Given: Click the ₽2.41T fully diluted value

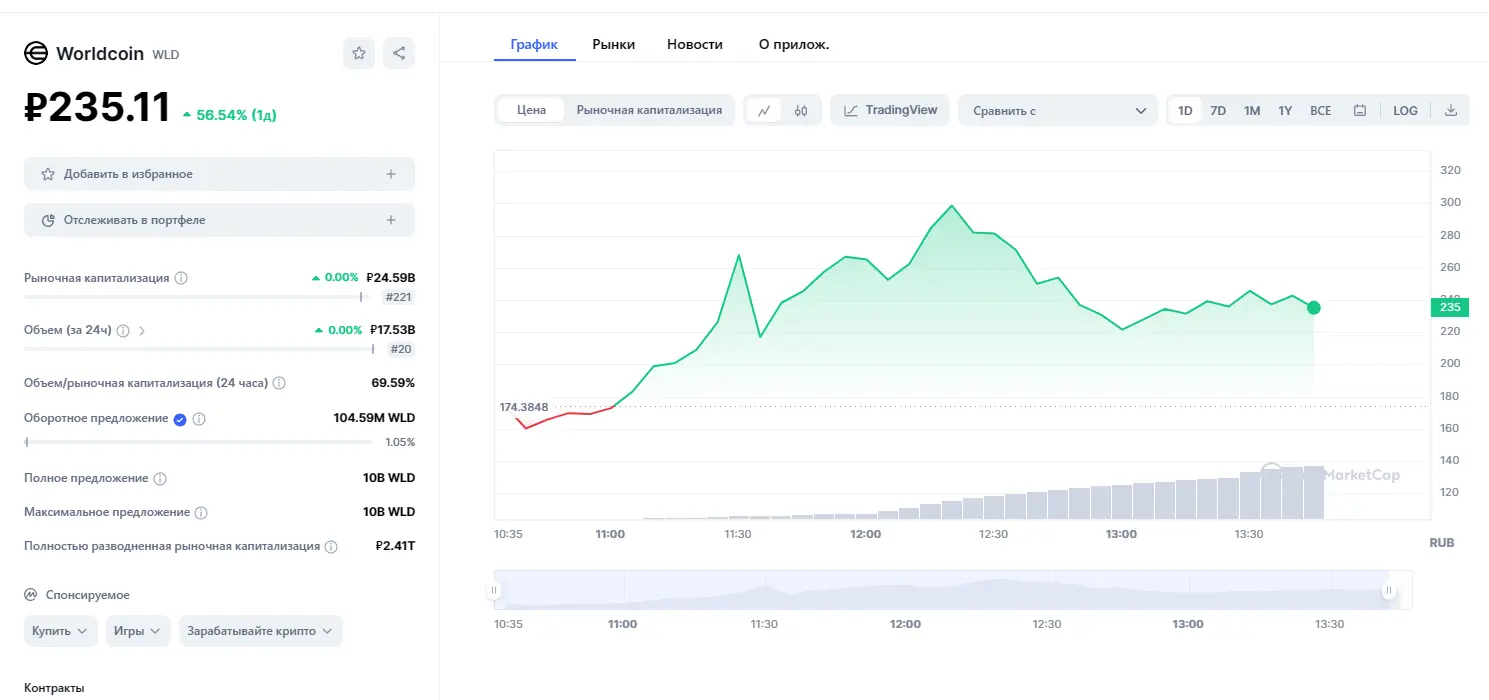Looking at the screenshot, I should (x=395, y=546).
